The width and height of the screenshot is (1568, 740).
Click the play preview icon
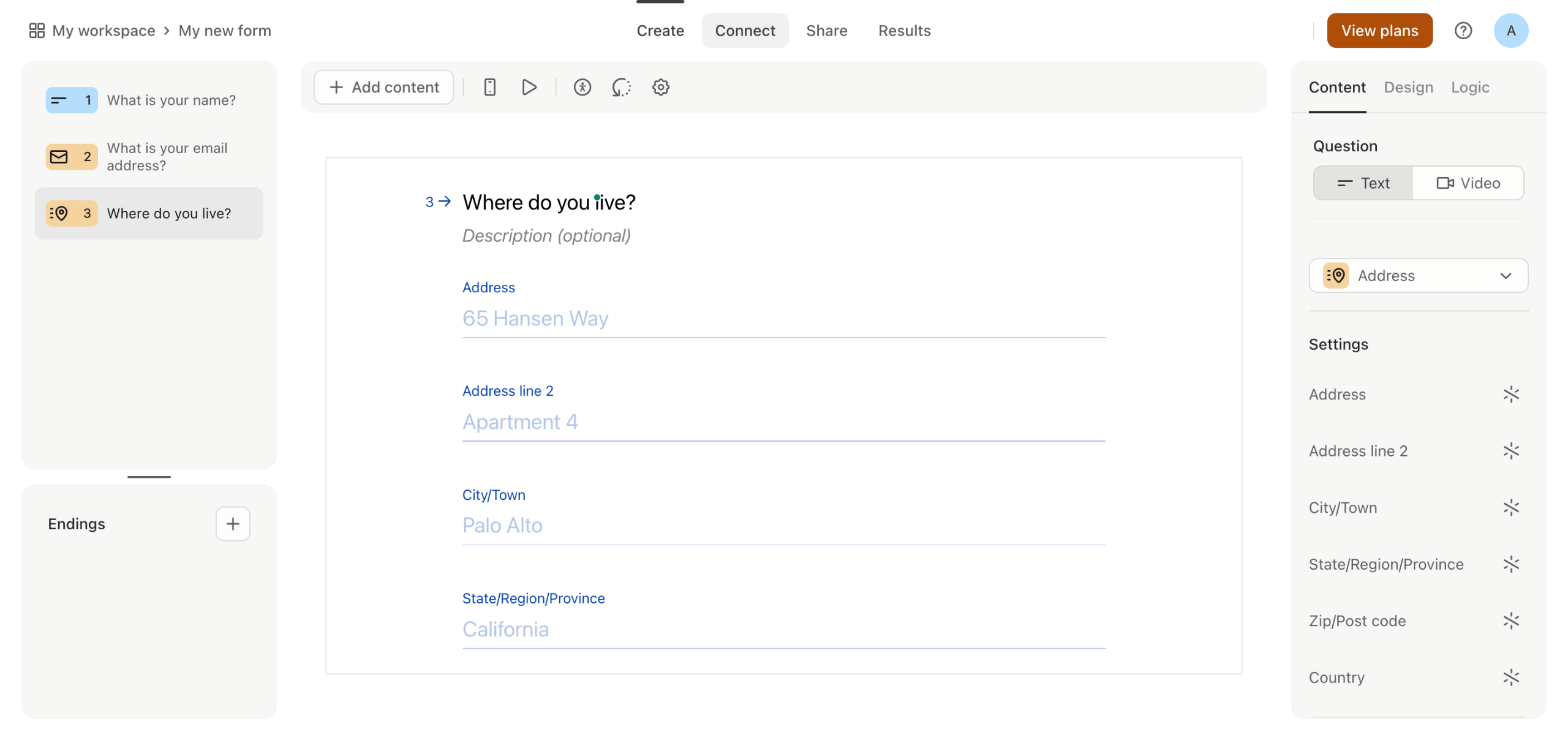(x=529, y=87)
